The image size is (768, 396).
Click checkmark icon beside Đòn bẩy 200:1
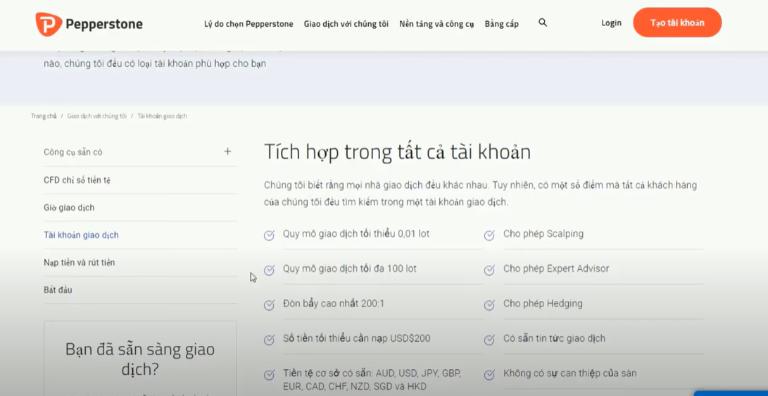point(269,305)
